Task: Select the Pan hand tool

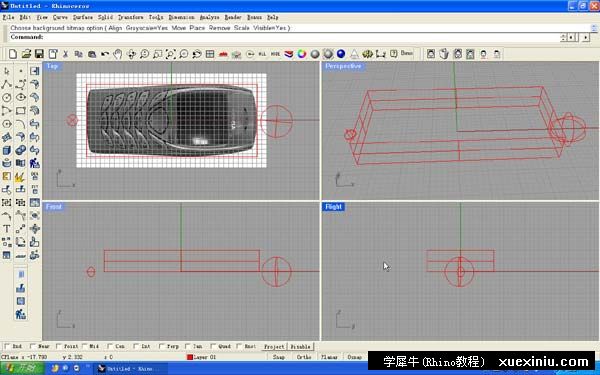Action: [118, 54]
